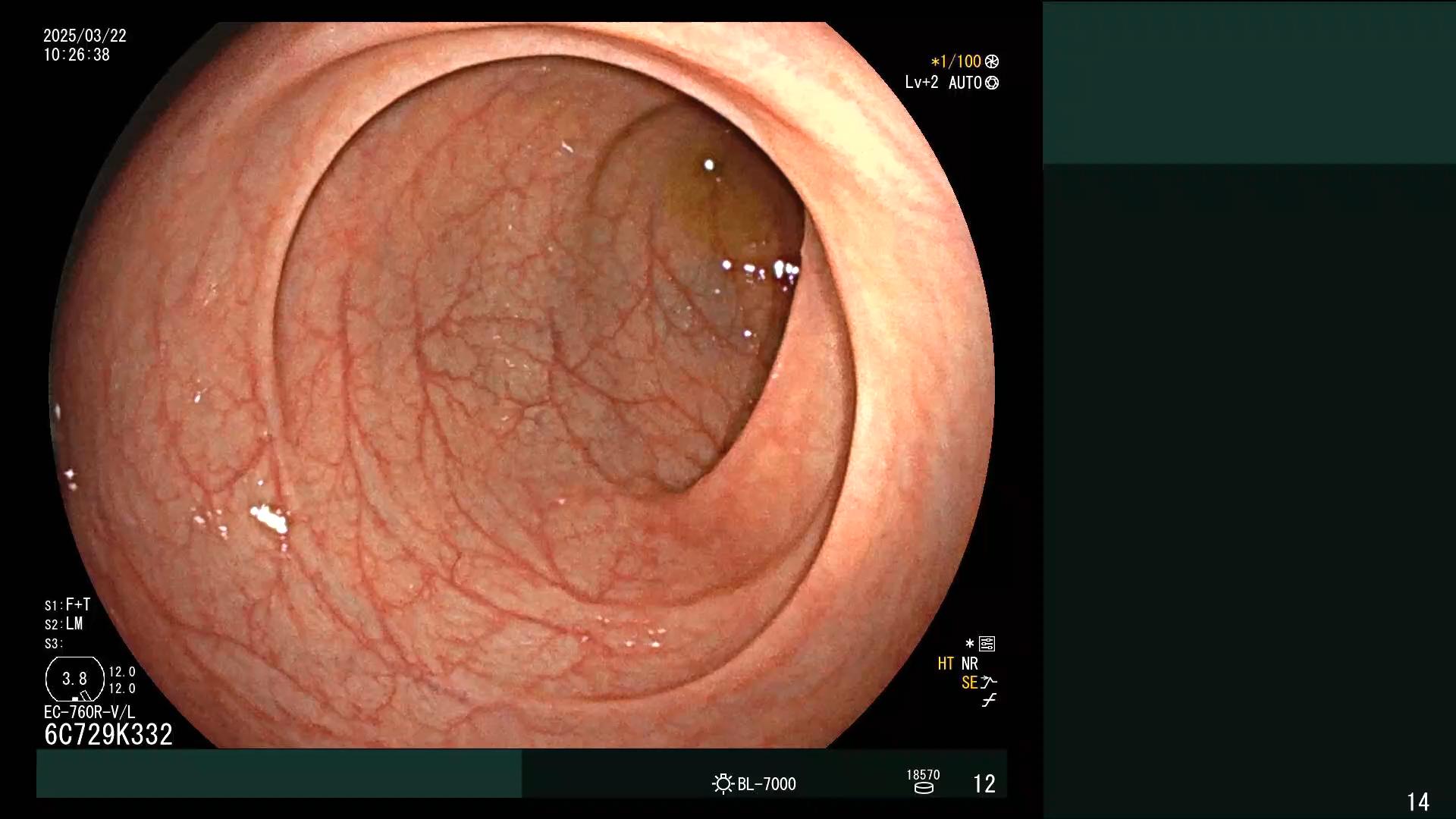Image resolution: width=1456 pixels, height=819 pixels.
Task: Click the yellow HT indicator
Action: (946, 664)
